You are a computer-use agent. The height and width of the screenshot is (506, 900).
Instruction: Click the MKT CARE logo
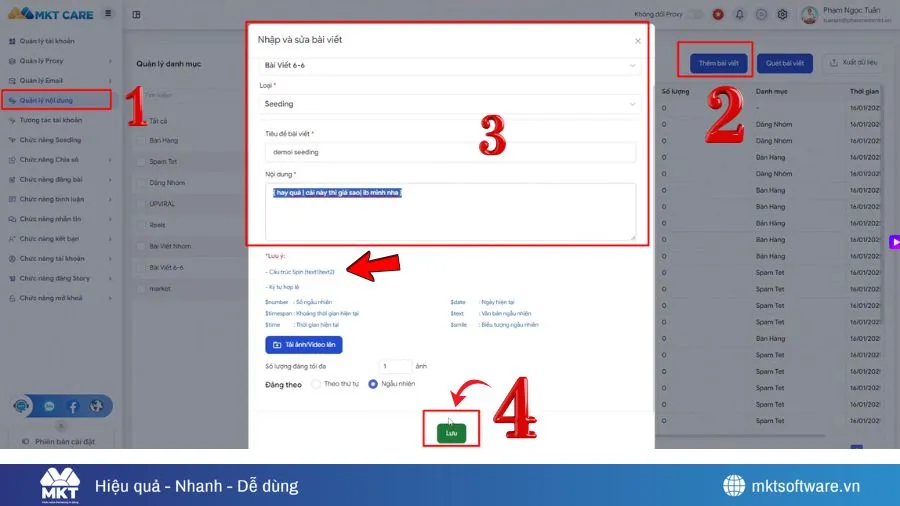coord(51,14)
